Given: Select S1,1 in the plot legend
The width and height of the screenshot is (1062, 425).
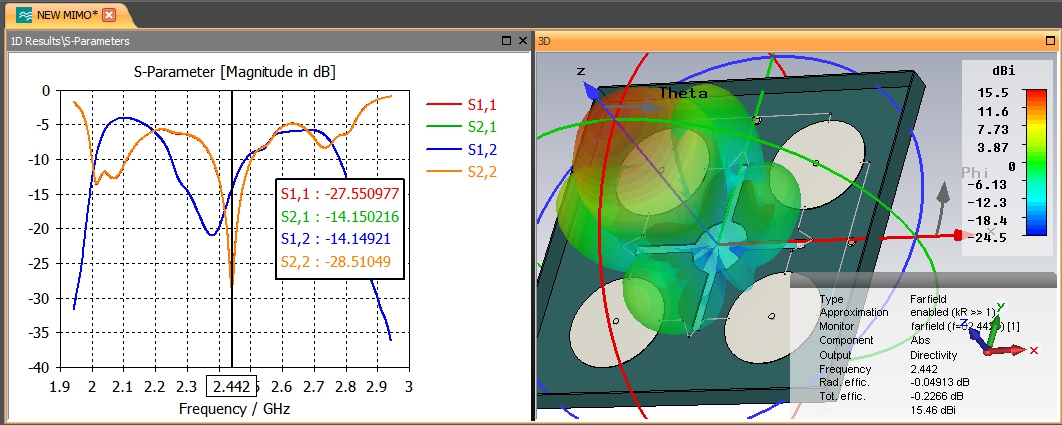Looking at the screenshot, I should point(482,104).
